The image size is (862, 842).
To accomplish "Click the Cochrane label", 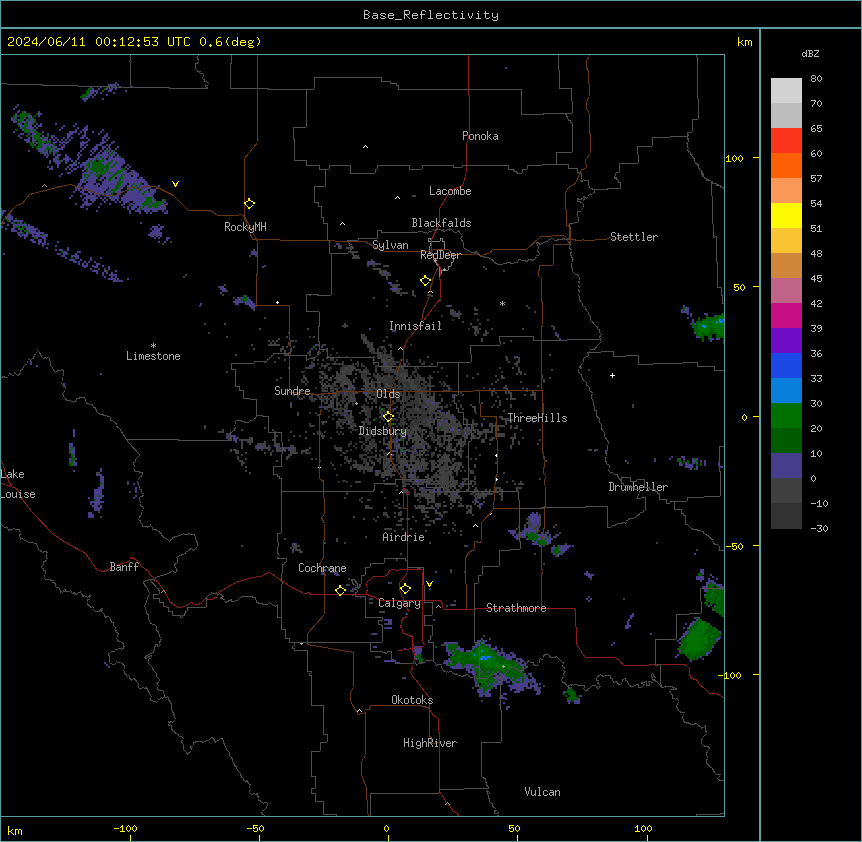I will click(322, 568).
